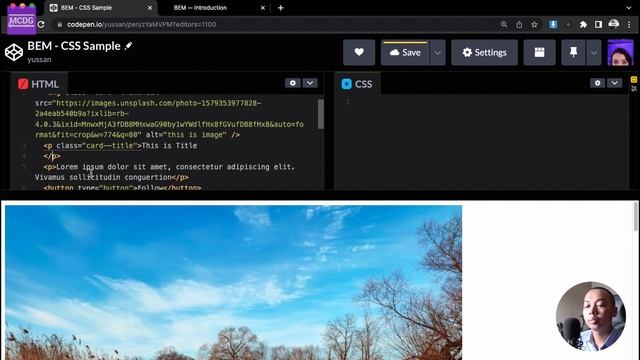Pin this pen
Viewport: 640px width, 360px height.
(x=573, y=52)
